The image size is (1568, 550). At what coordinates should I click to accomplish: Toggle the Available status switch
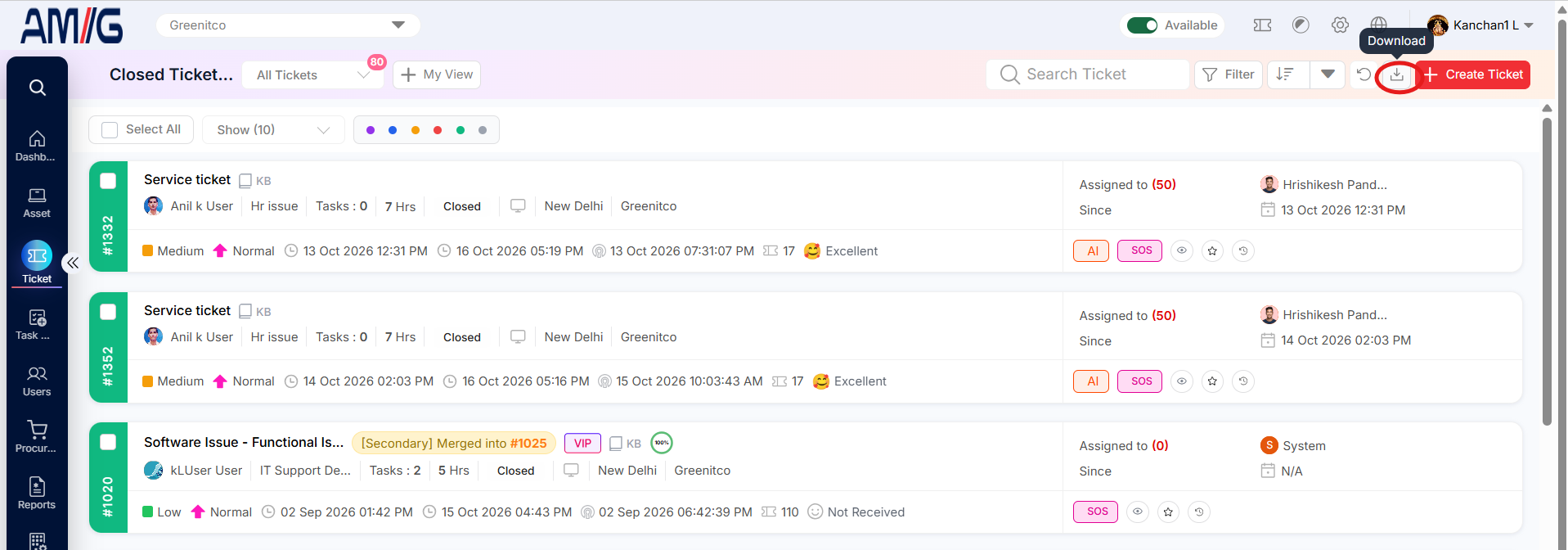[x=1142, y=25]
